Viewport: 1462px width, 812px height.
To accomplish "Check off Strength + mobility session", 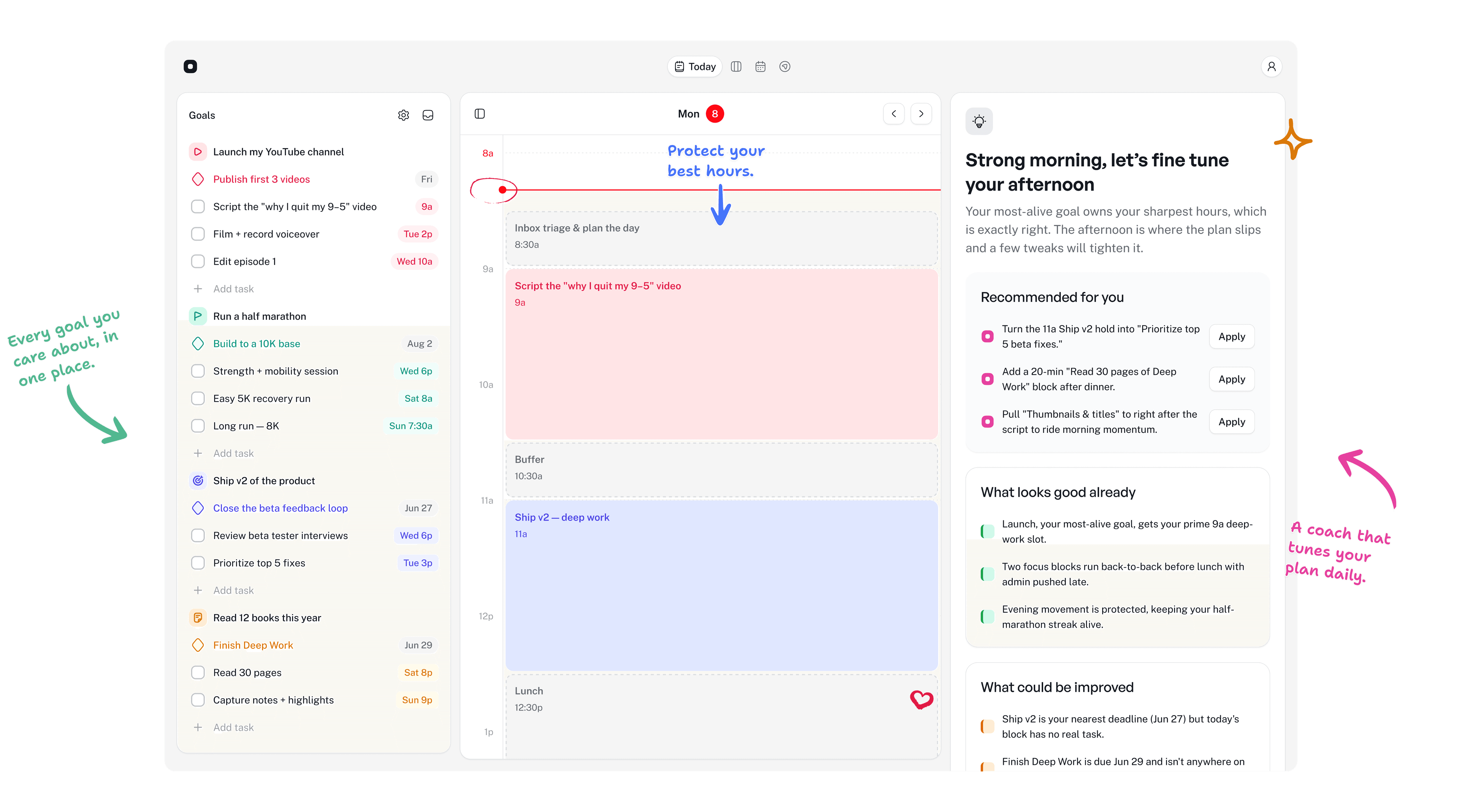I will 198,371.
